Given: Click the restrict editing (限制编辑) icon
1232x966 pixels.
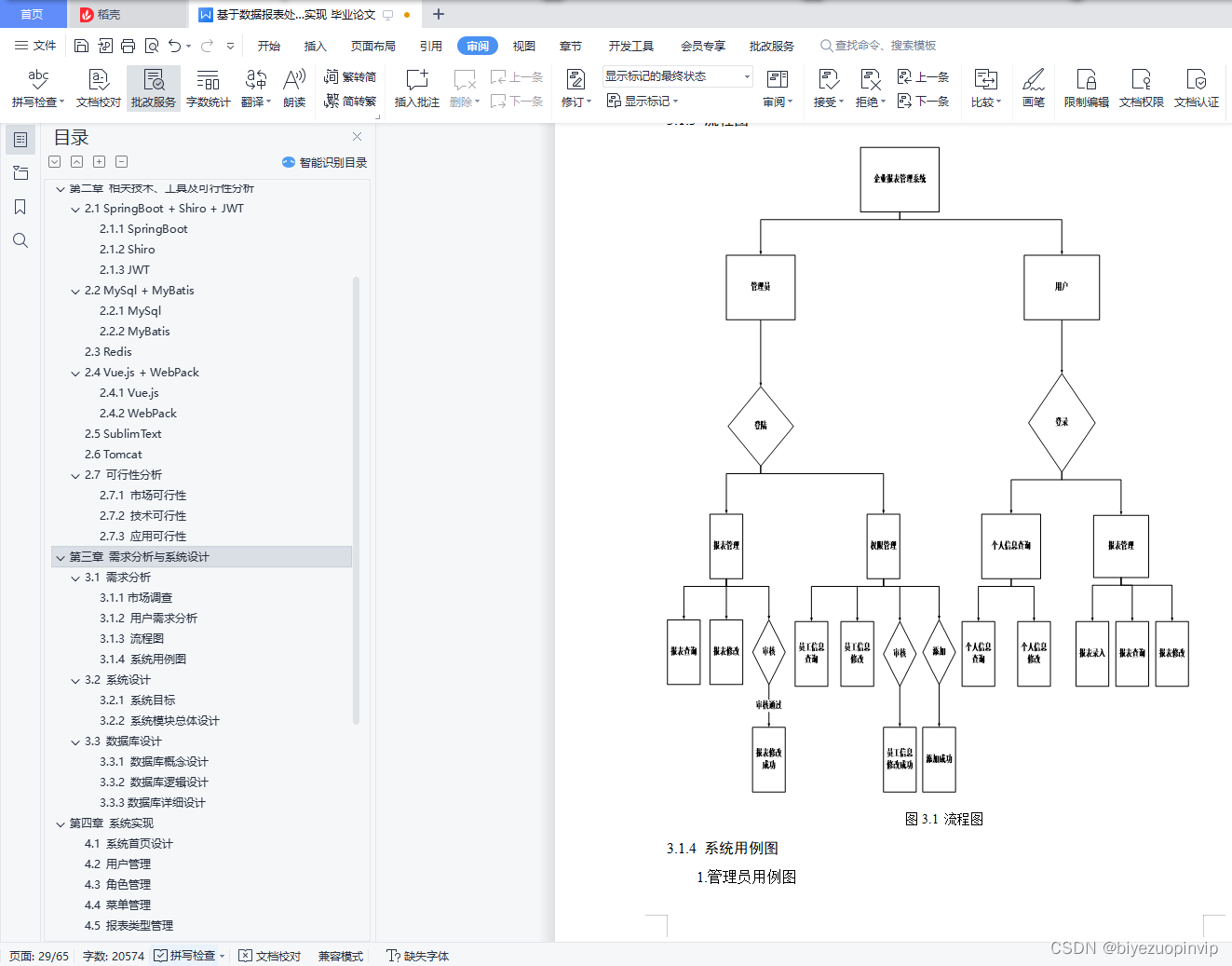Looking at the screenshot, I should 1086,88.
